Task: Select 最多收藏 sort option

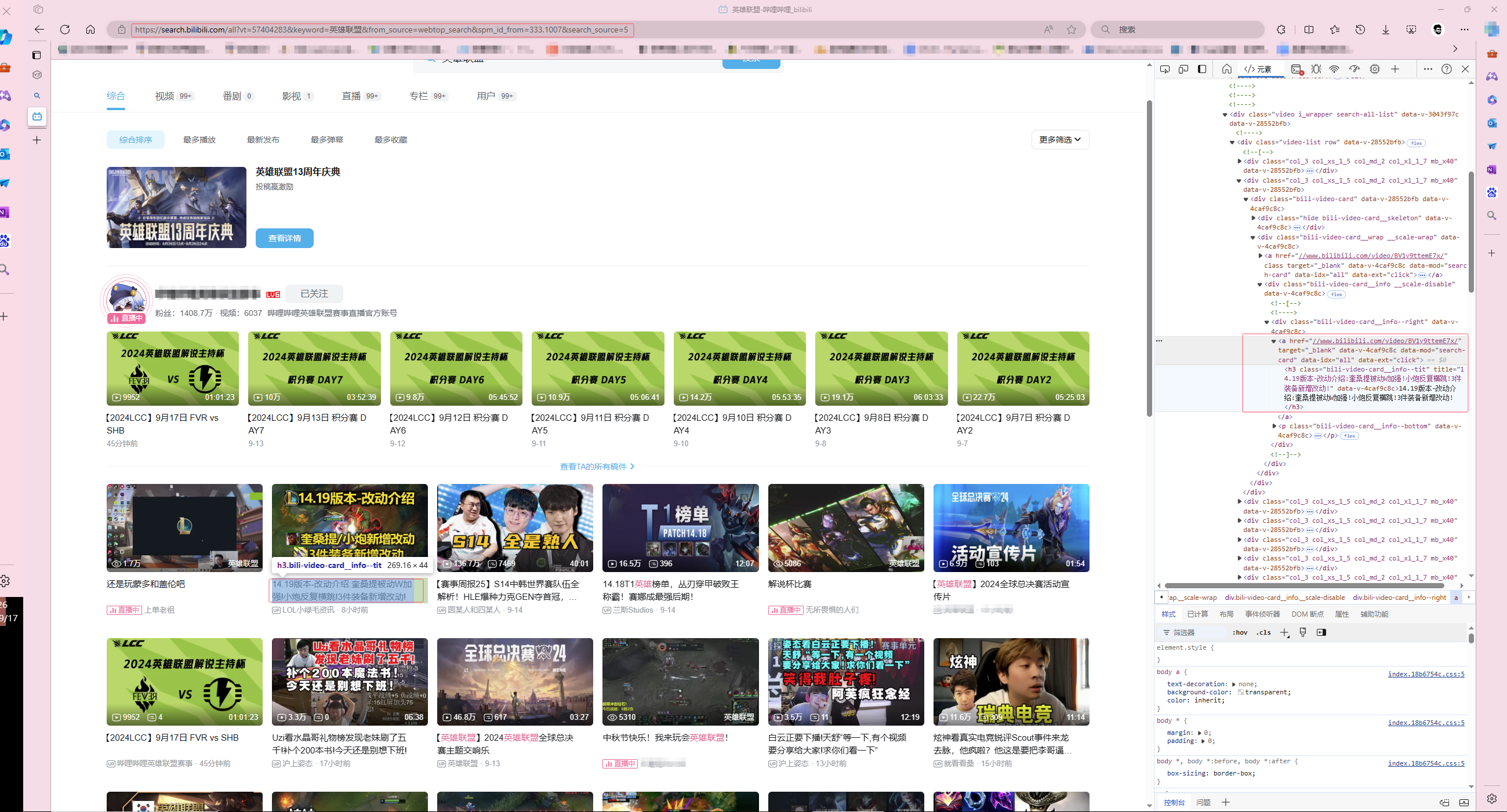Action: pyautogui.click(x=391, y=140)
